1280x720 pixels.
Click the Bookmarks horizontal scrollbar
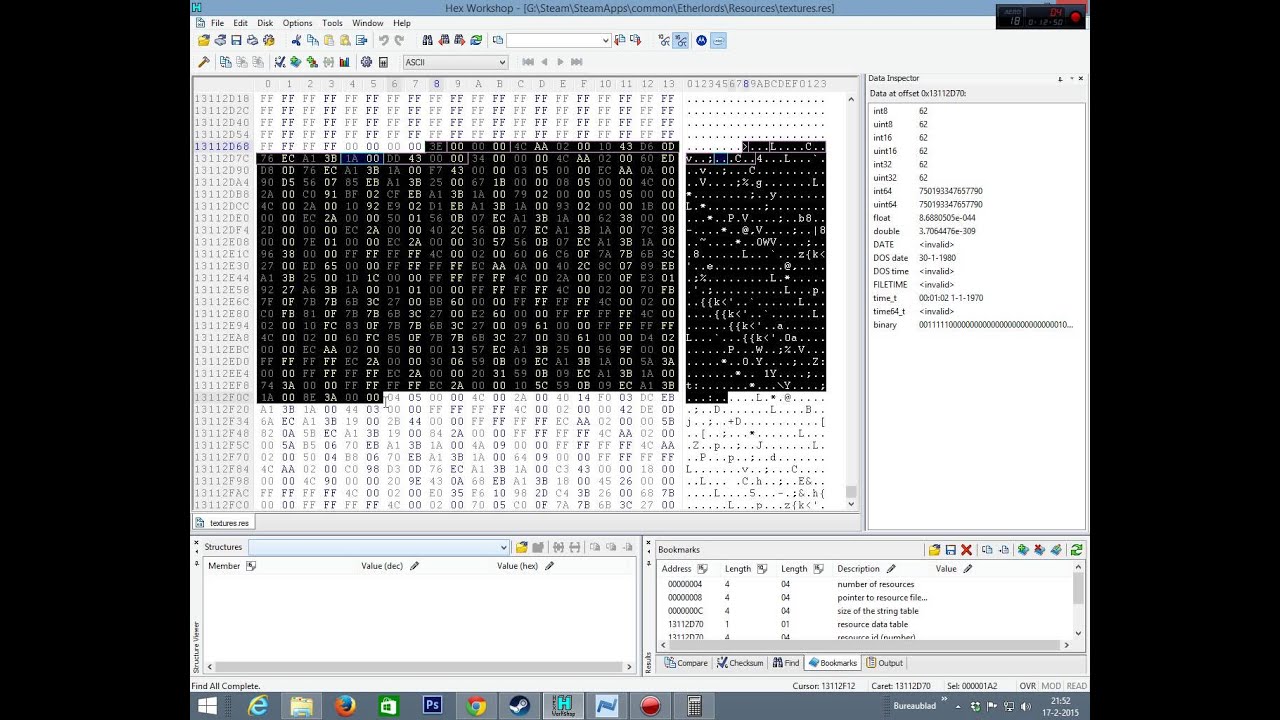pyautogui.click(x=866, y=645)
